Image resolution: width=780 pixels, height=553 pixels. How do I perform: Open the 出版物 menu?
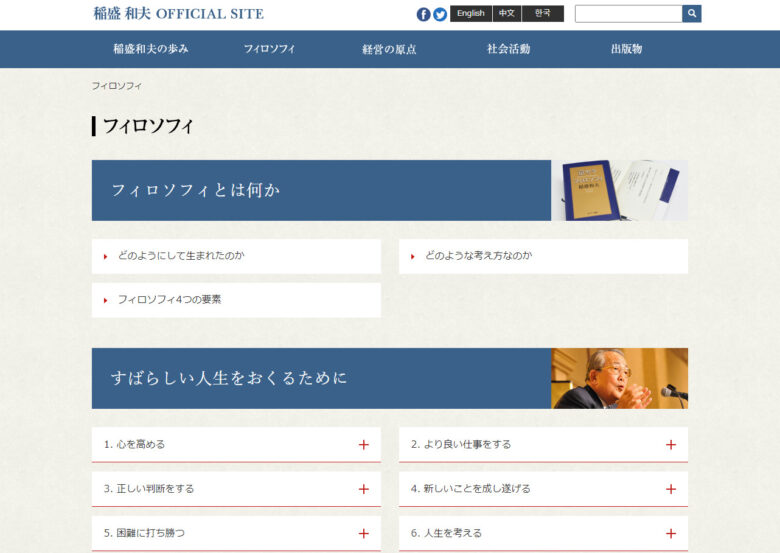point(626,49)
